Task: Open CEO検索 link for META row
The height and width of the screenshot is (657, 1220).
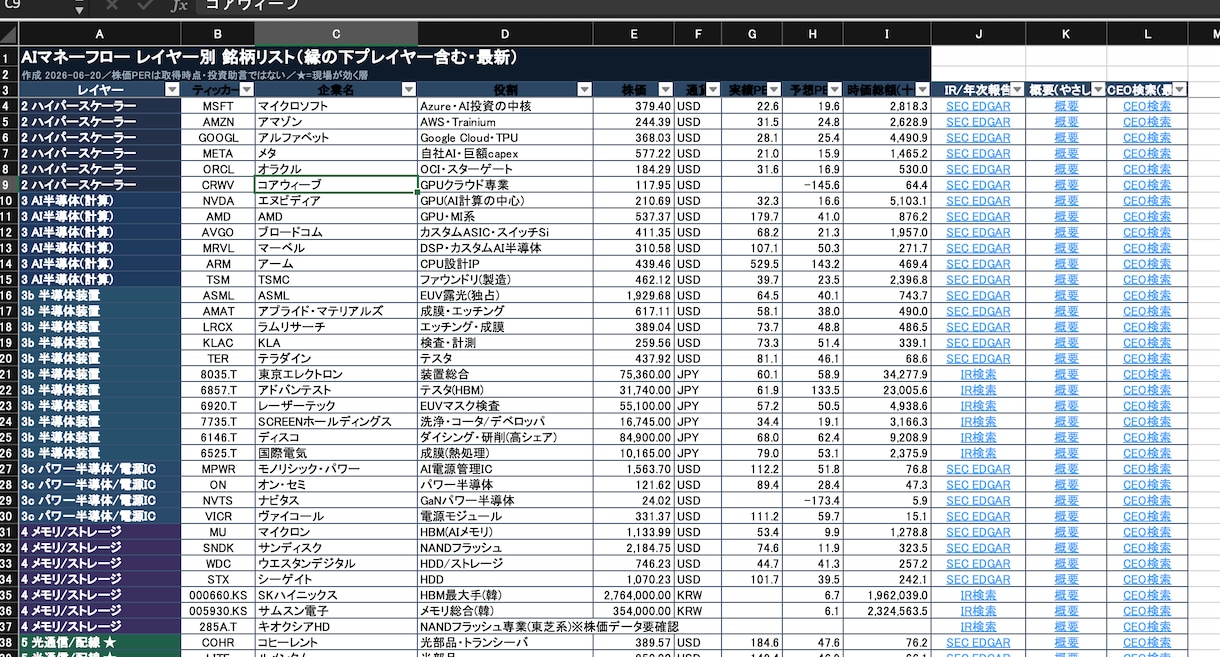Action: pos(1147,154)
